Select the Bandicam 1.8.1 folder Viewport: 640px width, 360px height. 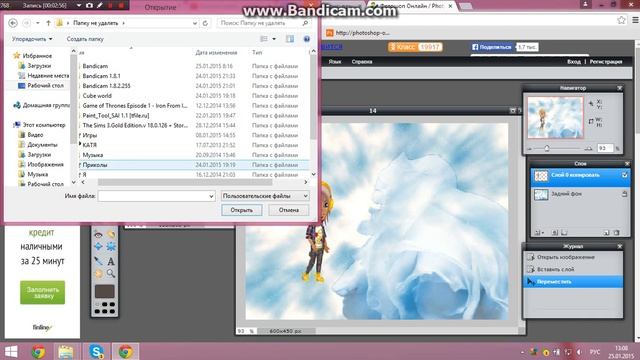tap(101, 76)
